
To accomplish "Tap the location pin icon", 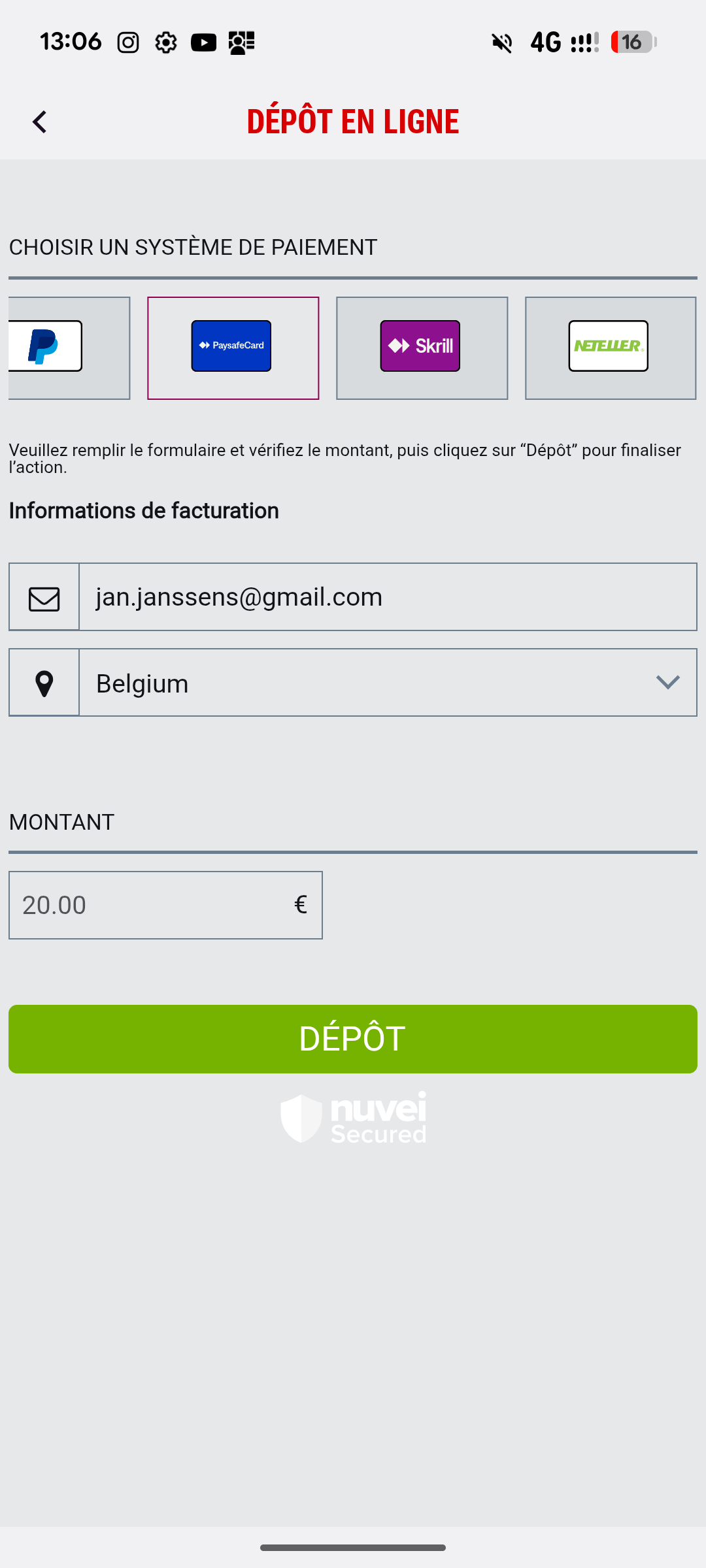I will (x=44, y=683).
